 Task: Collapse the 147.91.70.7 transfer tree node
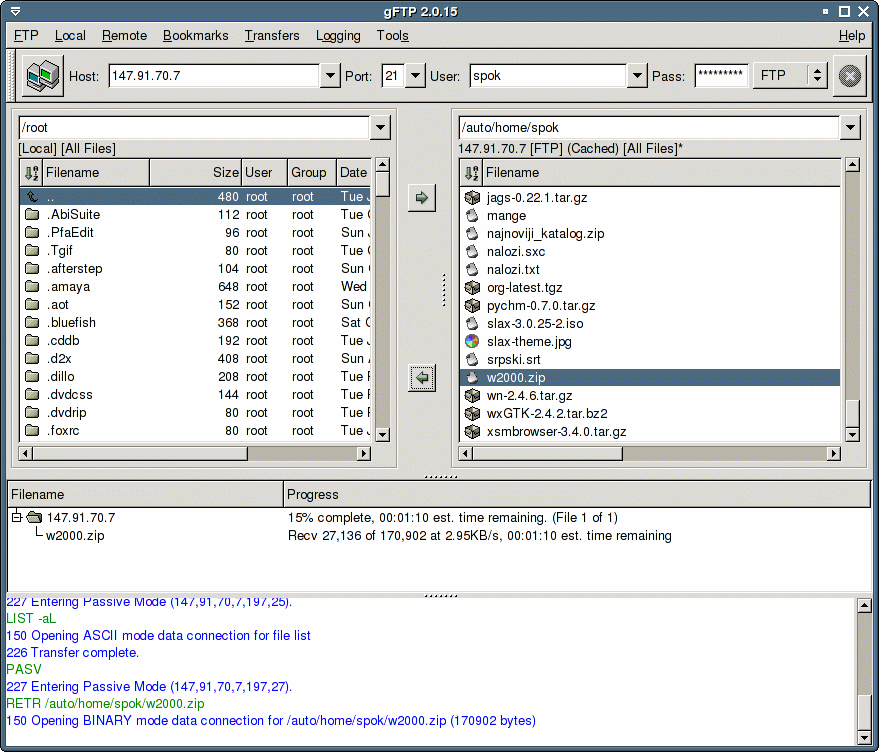pyautogui.click(x=17, y=518)
